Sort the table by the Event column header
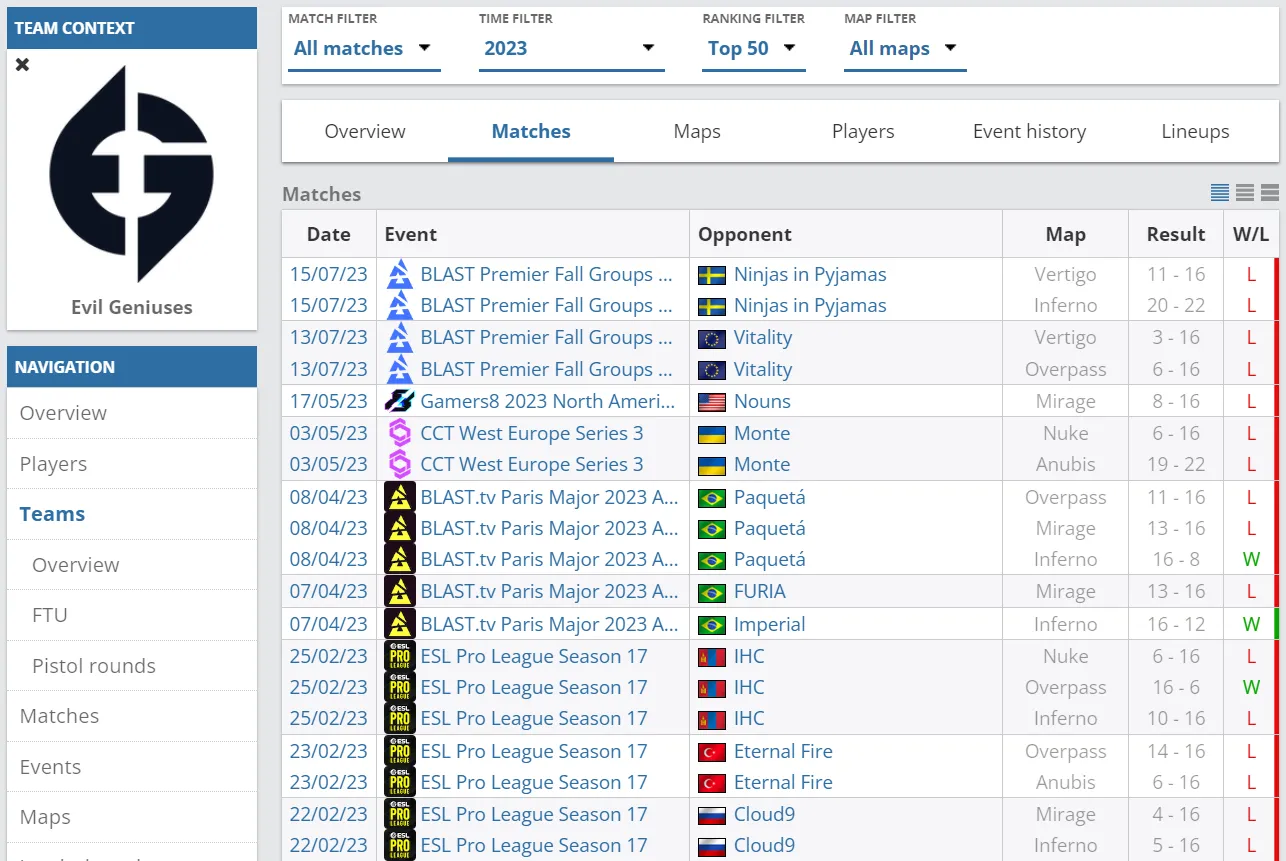 click(533, 235)
